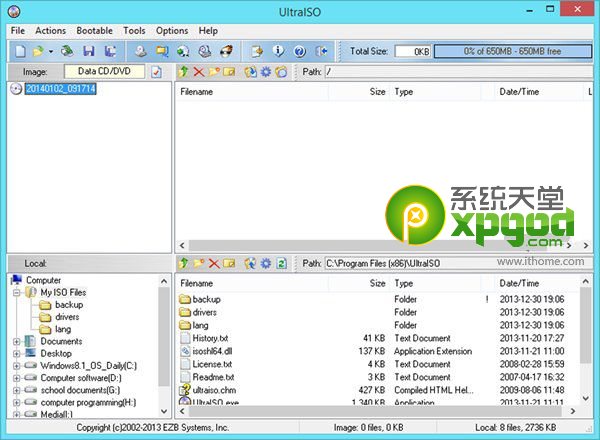Click the Compress ISO disc icon

(x=183, y=51)
